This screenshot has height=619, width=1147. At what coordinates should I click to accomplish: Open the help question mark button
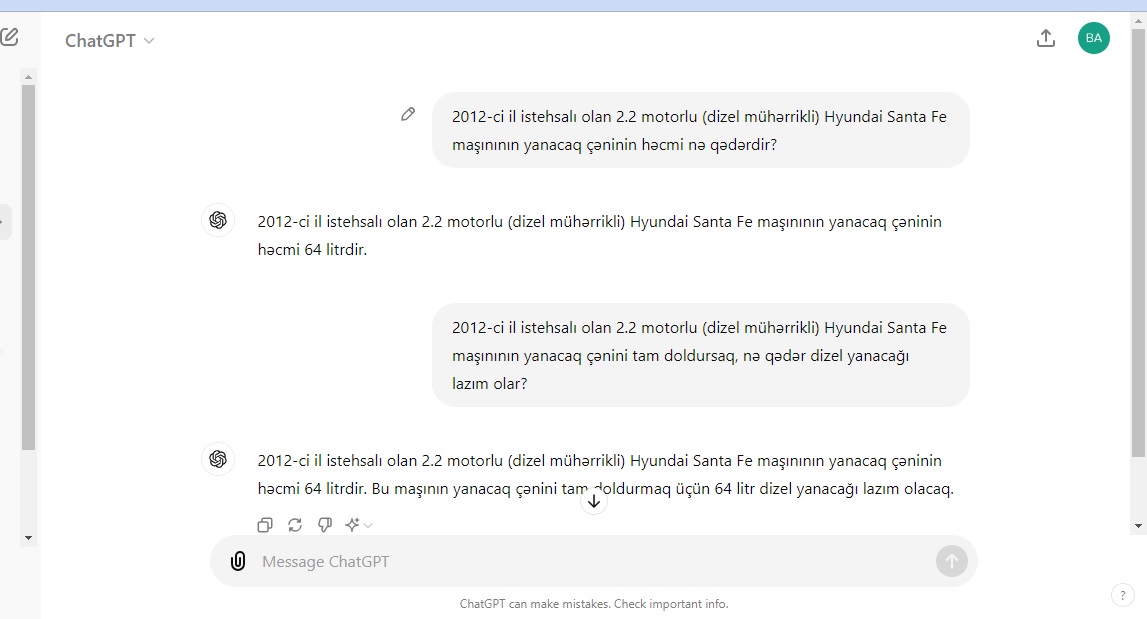pyautogui.click(x=1123, y=596)
